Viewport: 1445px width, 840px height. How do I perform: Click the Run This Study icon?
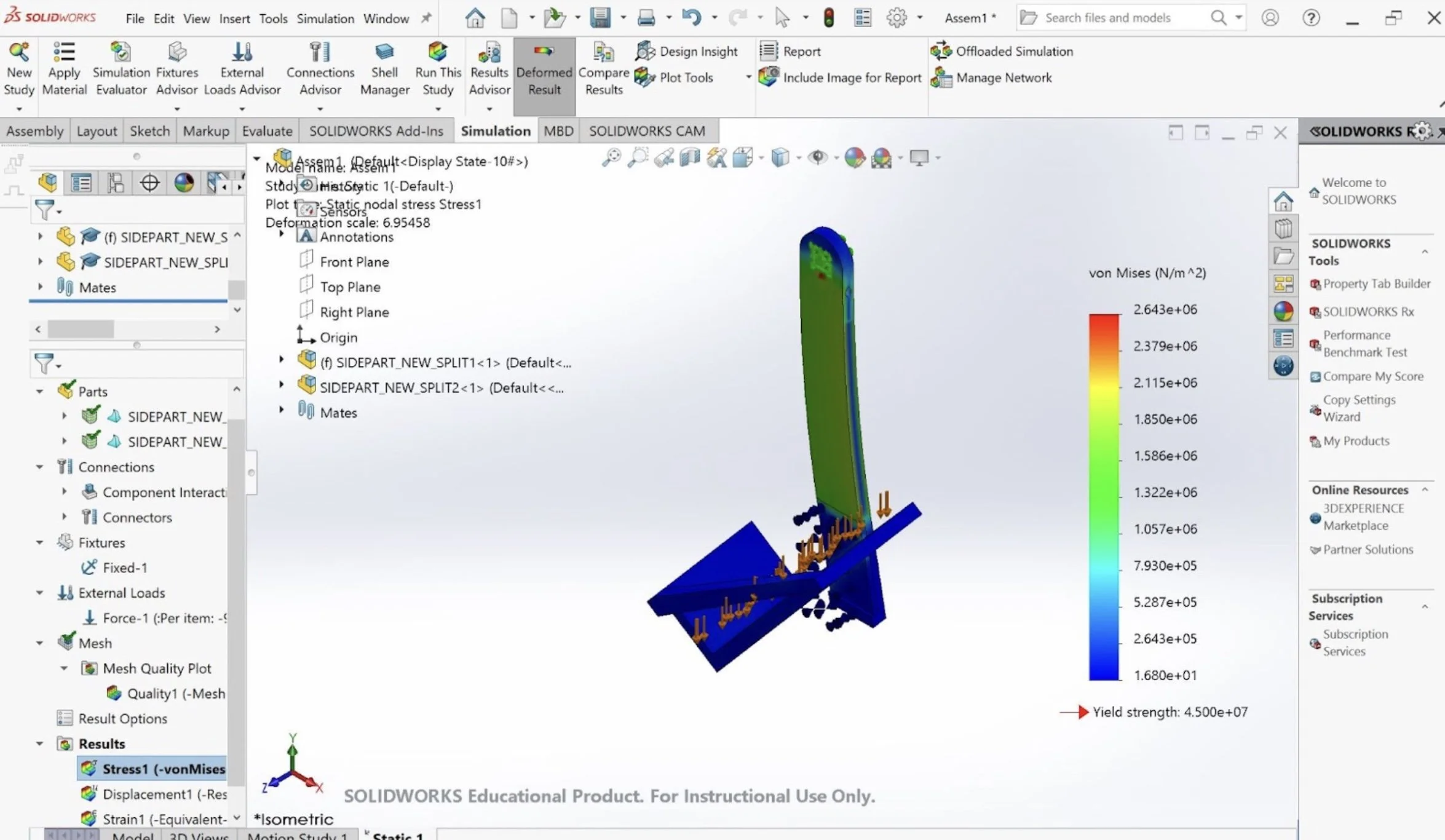click(x=437, y=53)
